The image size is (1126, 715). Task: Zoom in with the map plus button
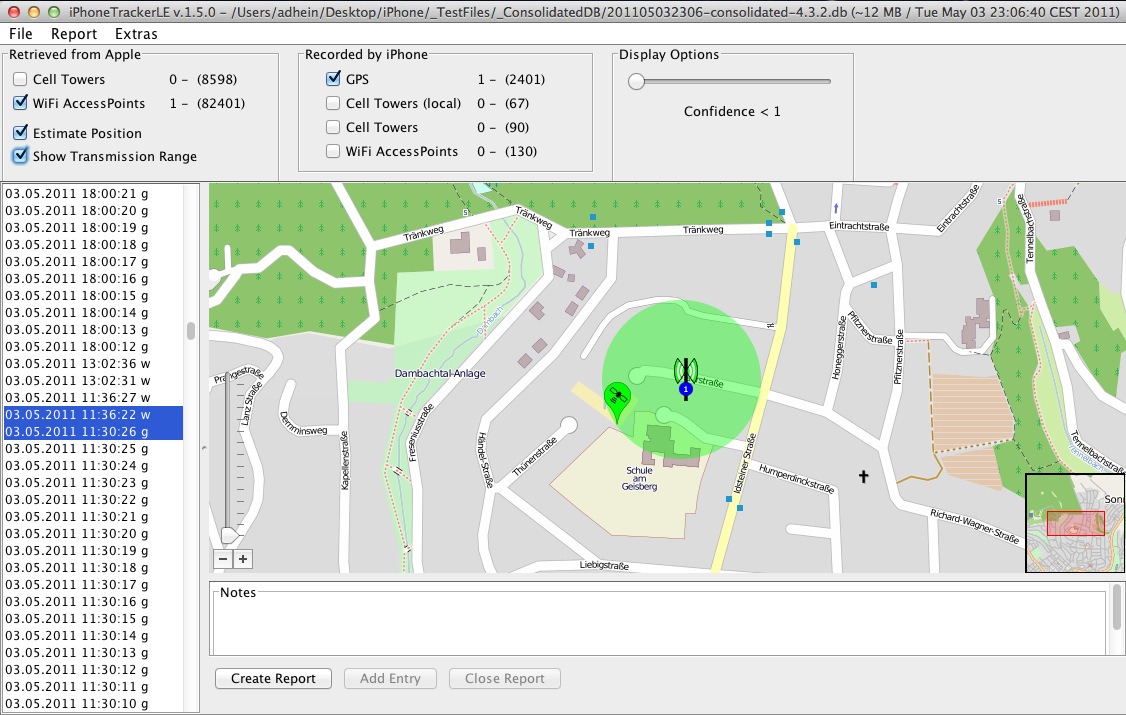[243, 559]
